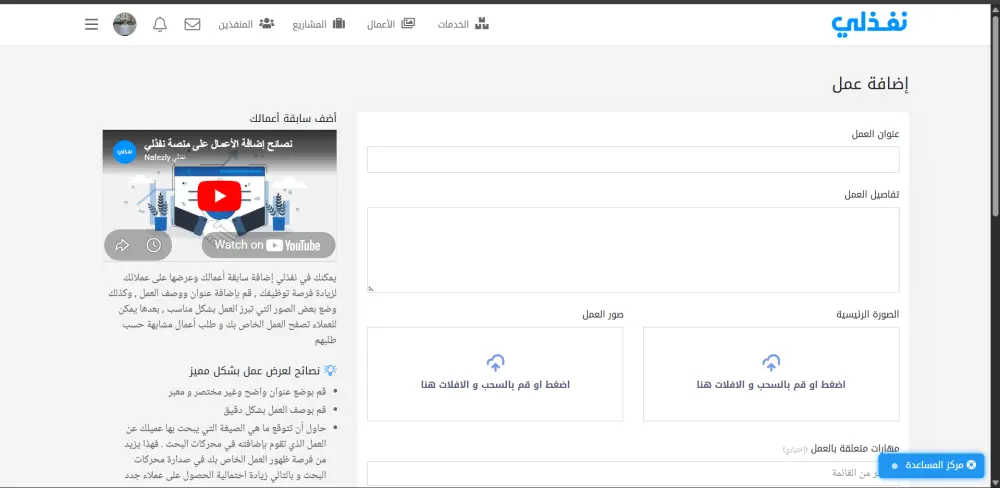1000x488 pixels.
Task: Click the الصورة الرئيسية upload area
Action: (x=771, y=374)
